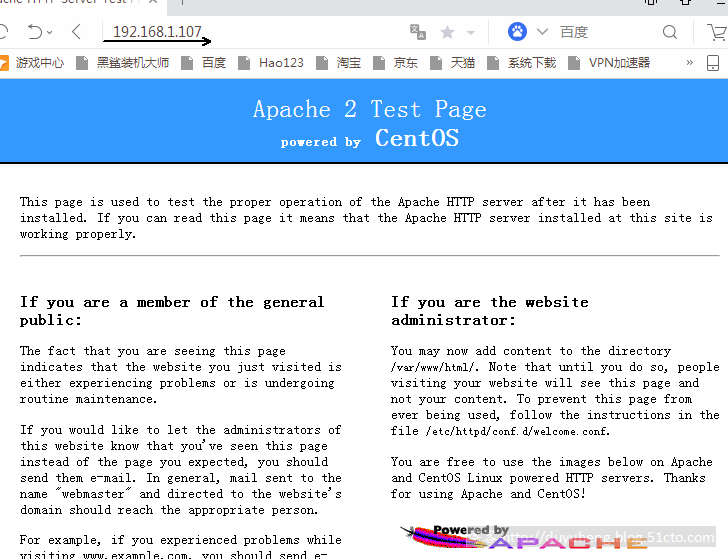Screen dimensions: 728x559
Task: Click the "Apache 2 Test Page" heading
Action: tap(370, 110)
